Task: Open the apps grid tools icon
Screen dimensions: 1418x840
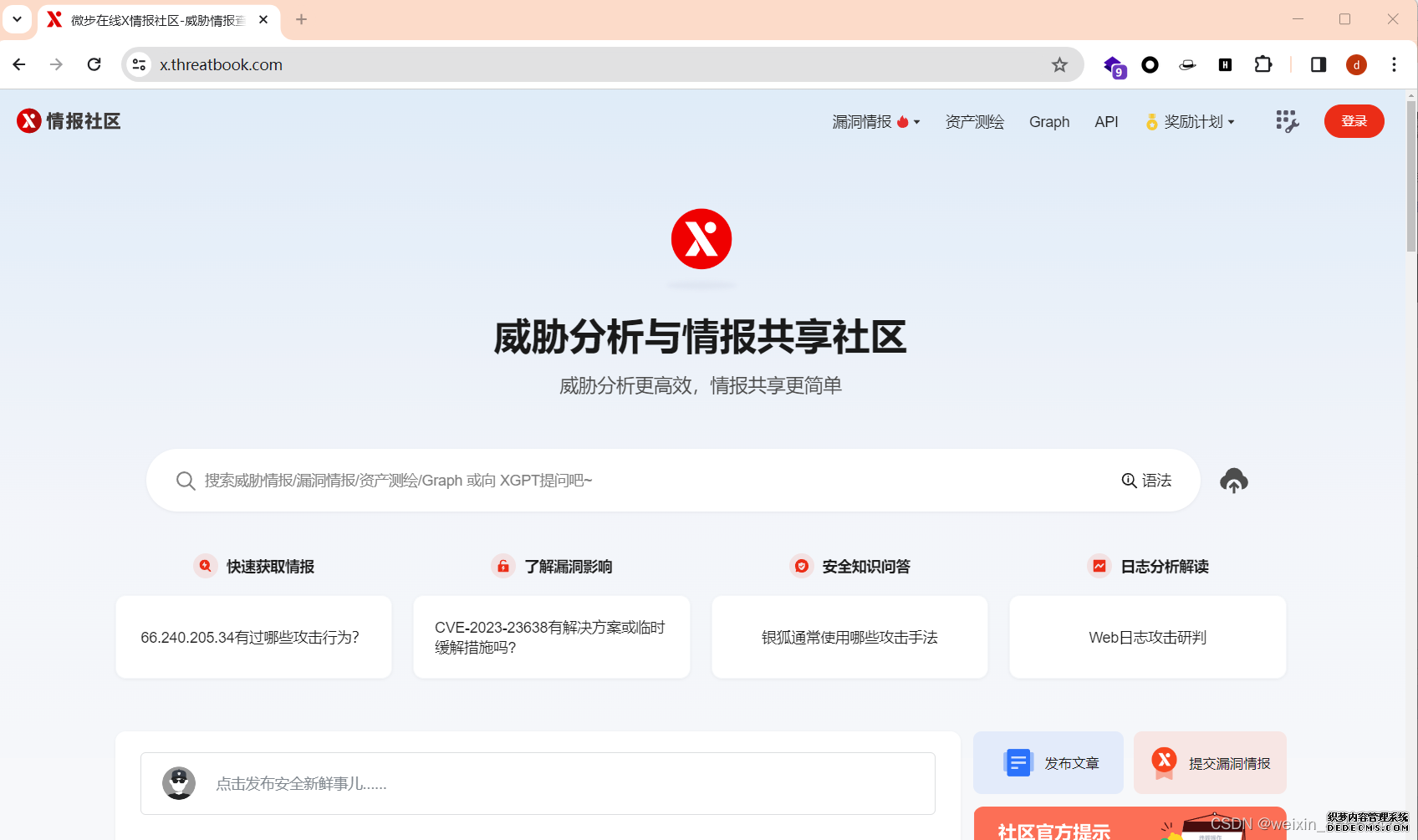Action: 1287,121
